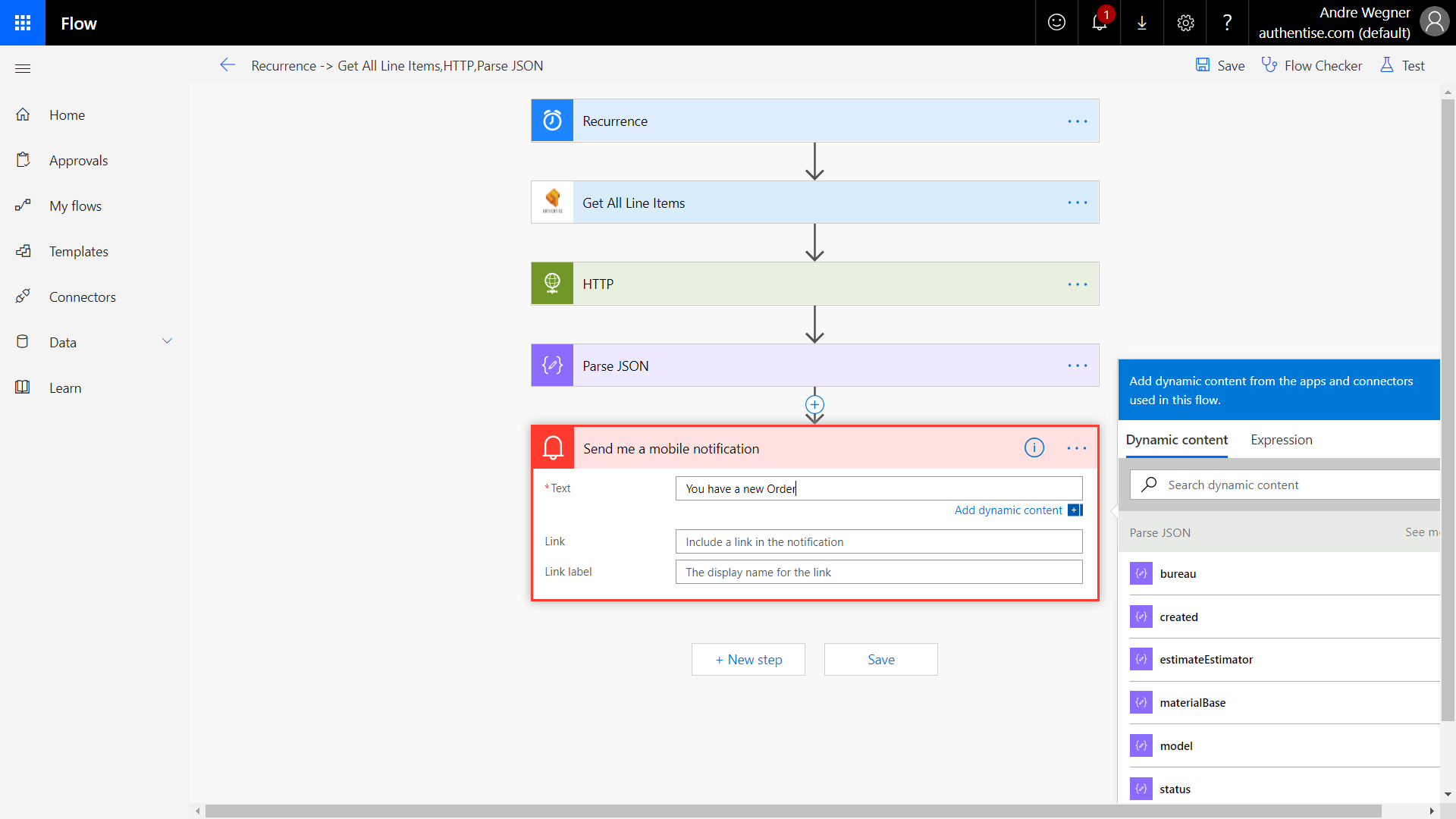Click the Get All Line Items connector icon
The image size is (1456, 819).
(x=552, y=202)
